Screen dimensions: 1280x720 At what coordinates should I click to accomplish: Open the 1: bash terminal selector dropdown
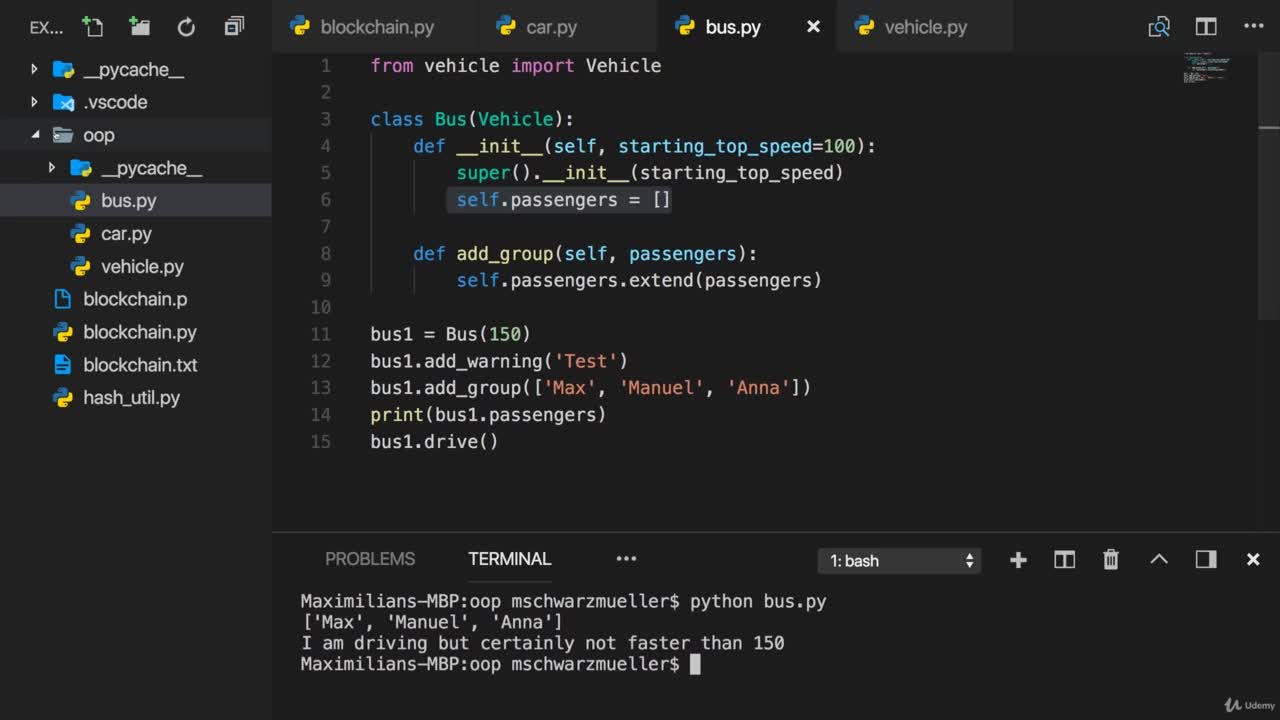[x=900, y=560]
